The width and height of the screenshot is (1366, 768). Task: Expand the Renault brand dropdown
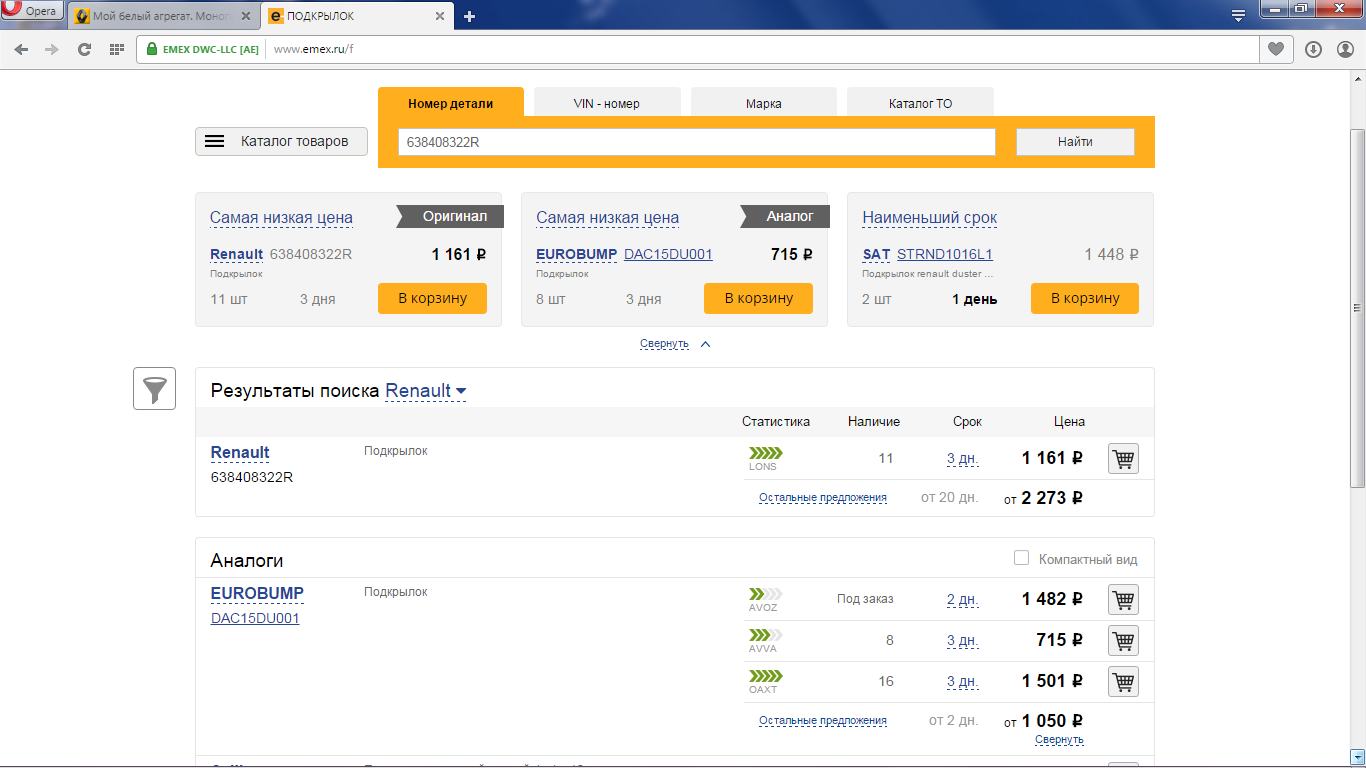426,391
